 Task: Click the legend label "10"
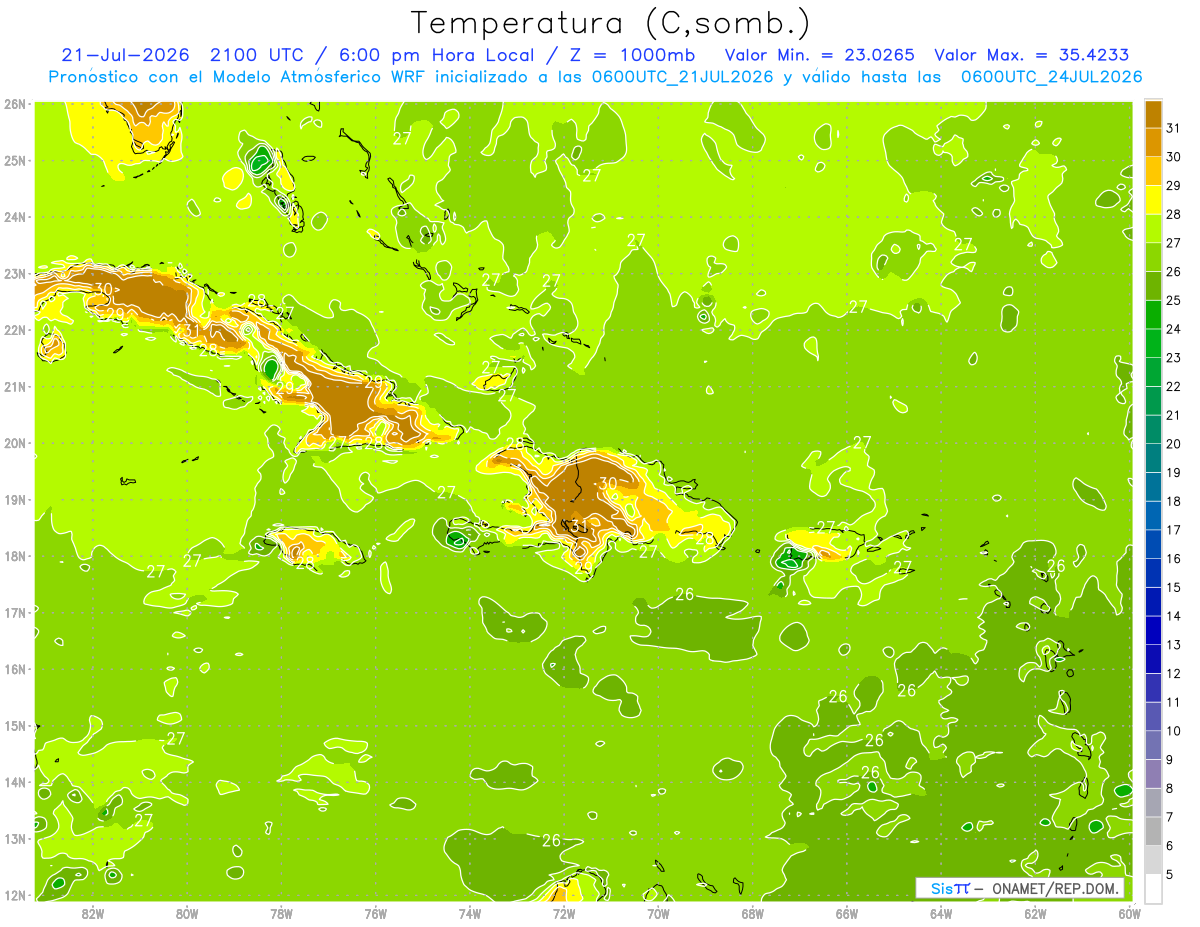coord(1173,731)
